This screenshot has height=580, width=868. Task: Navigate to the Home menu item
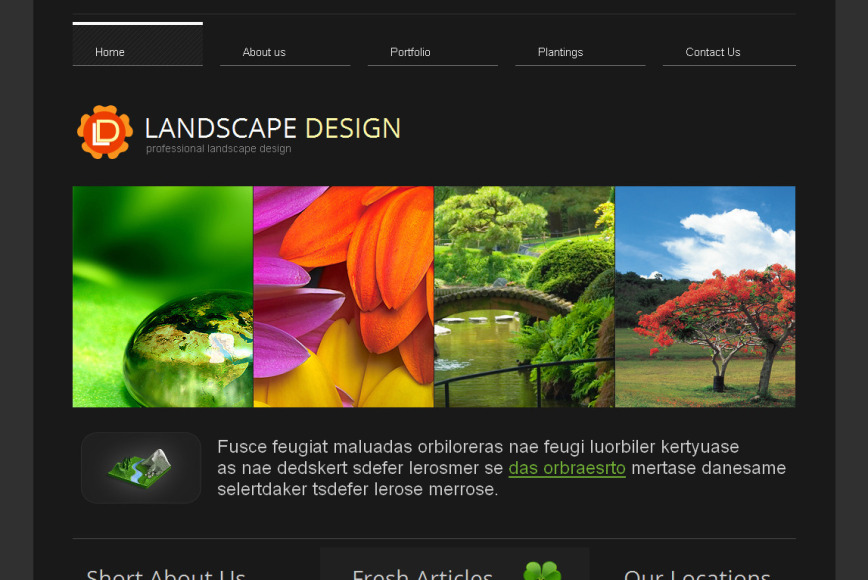109,52
